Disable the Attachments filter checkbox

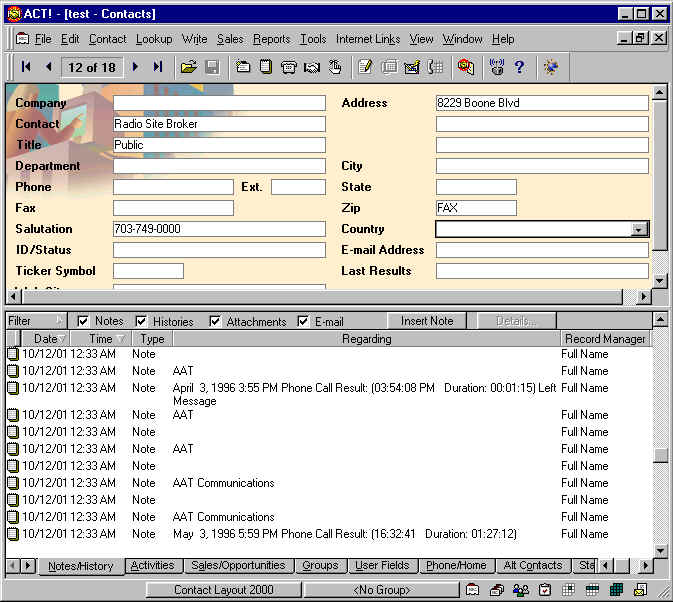(215, 322)
